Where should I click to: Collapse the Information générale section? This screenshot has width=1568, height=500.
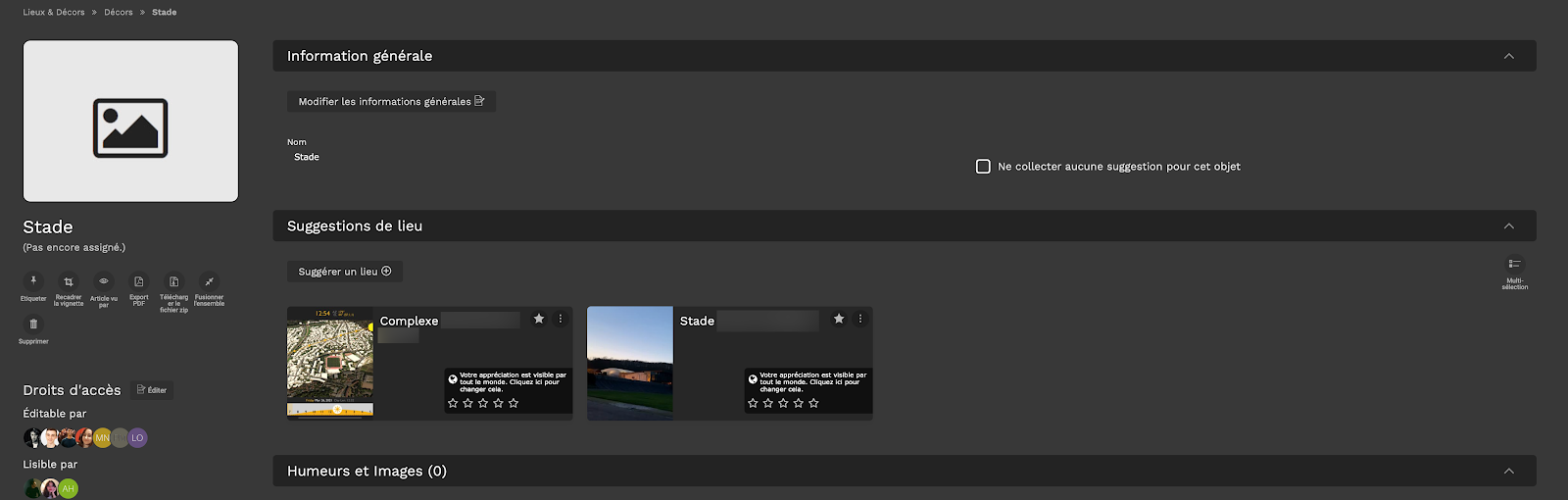tap(1508, 56)
